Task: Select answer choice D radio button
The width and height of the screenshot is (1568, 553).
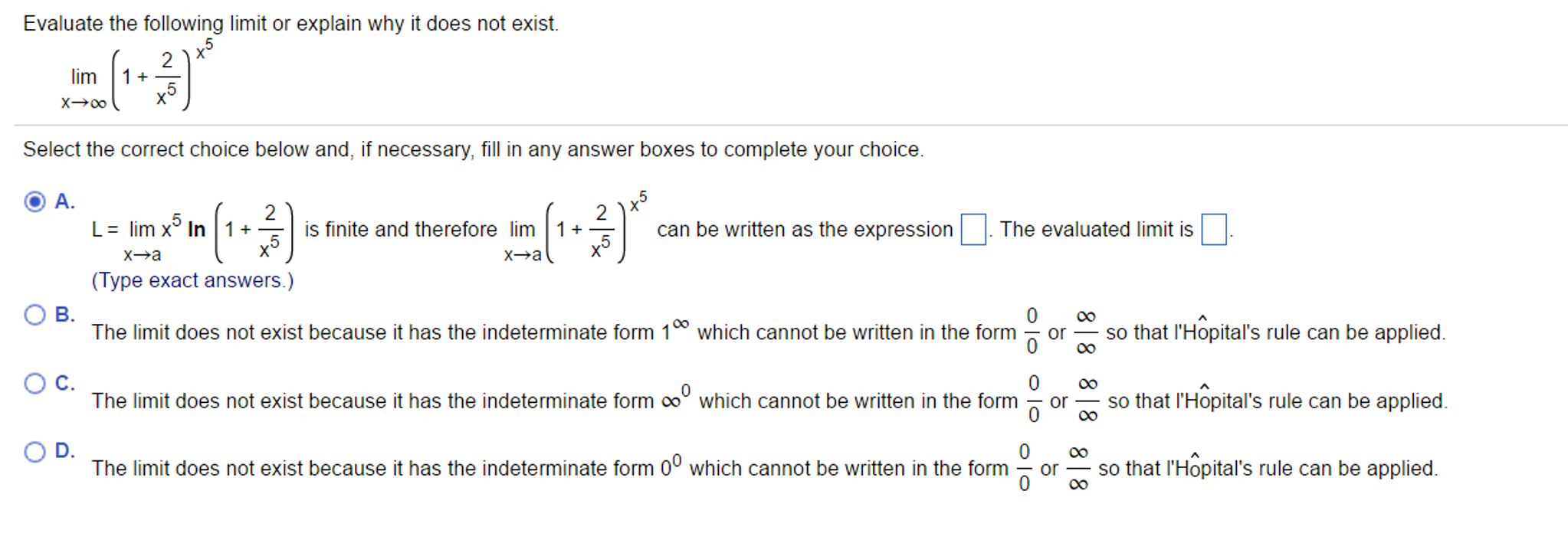Action: [x=34, y=451]
